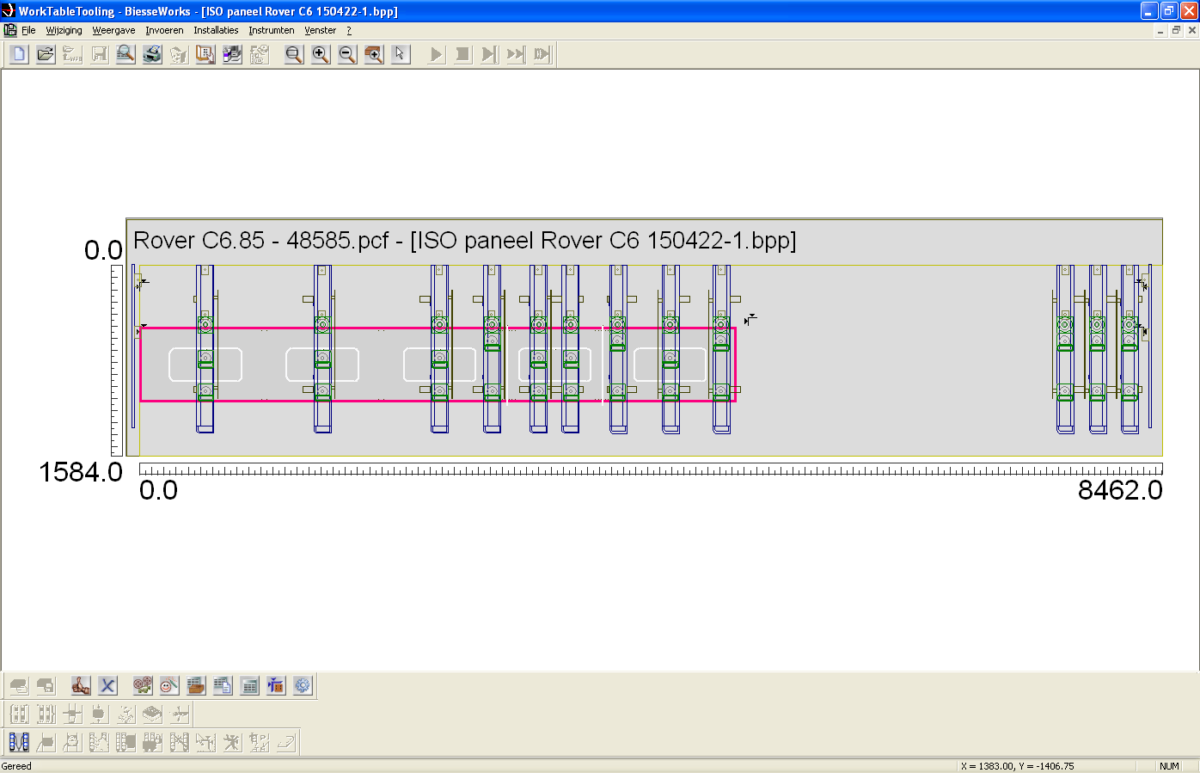Click the '1584.0' vertical axis value
Viewport: 1200px width, 773px height.
click(81, 471)
